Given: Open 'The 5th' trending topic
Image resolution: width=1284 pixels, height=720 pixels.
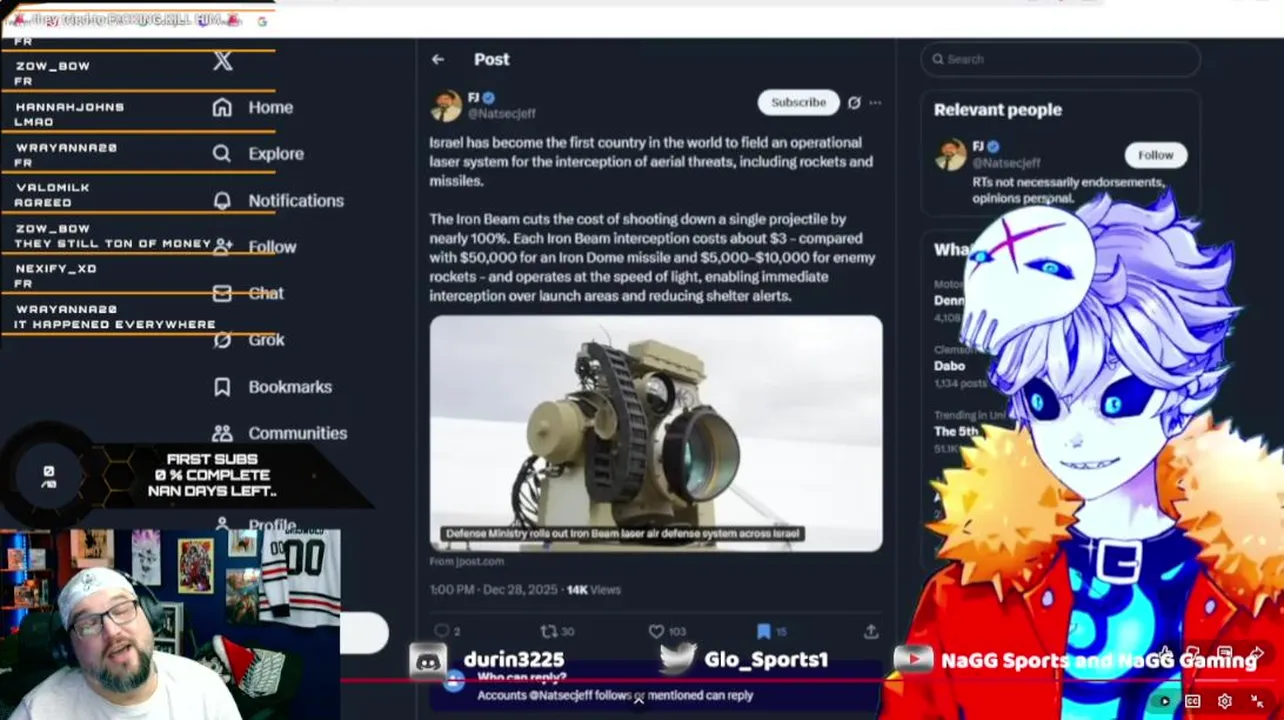Looking at the screenshot, I should (956, 431).
